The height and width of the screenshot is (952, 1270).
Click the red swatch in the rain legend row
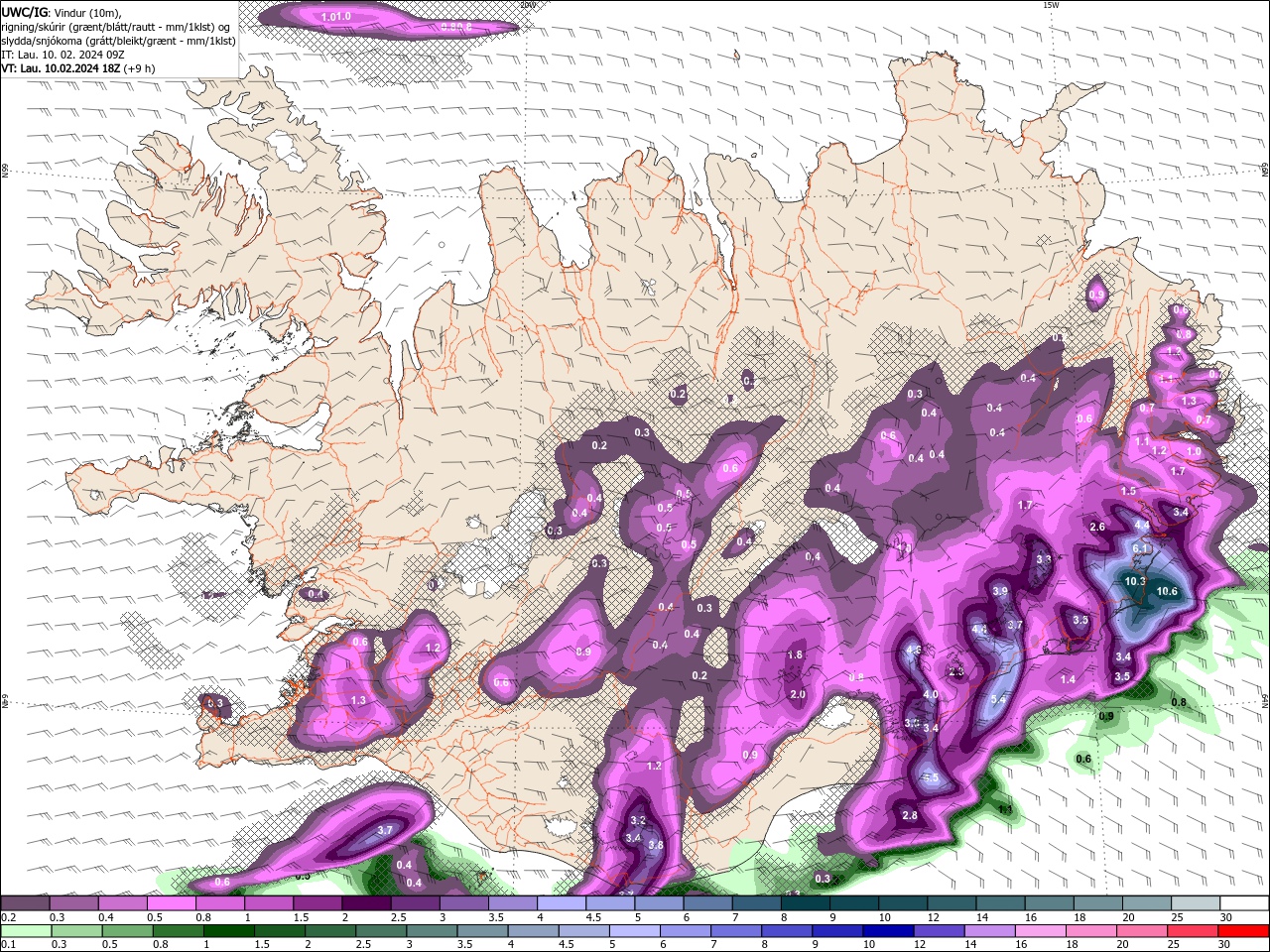[x=1243, y=931]
